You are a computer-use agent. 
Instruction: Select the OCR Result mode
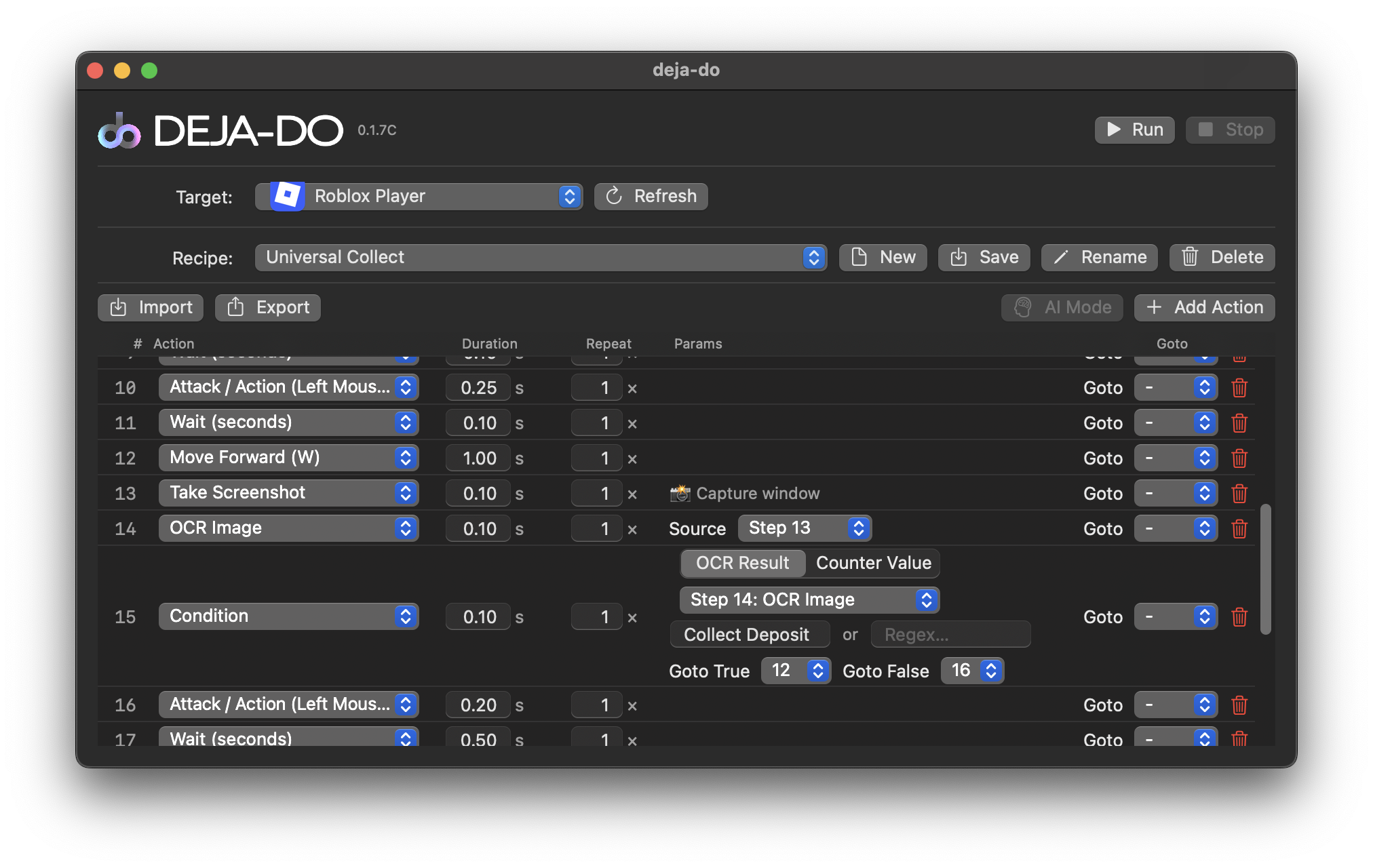point(742,563)
